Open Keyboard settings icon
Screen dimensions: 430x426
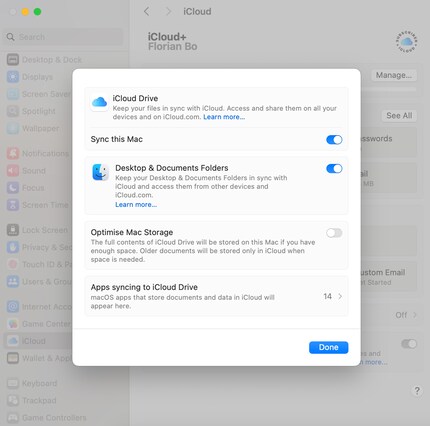click(x=13, y=383)
